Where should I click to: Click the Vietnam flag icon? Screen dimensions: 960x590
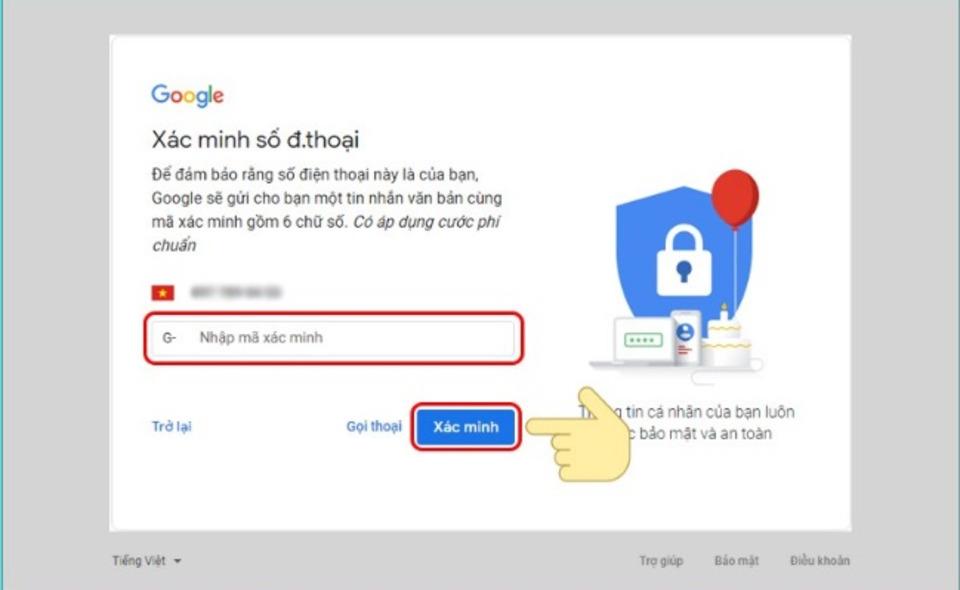click(x=163, y=293)
